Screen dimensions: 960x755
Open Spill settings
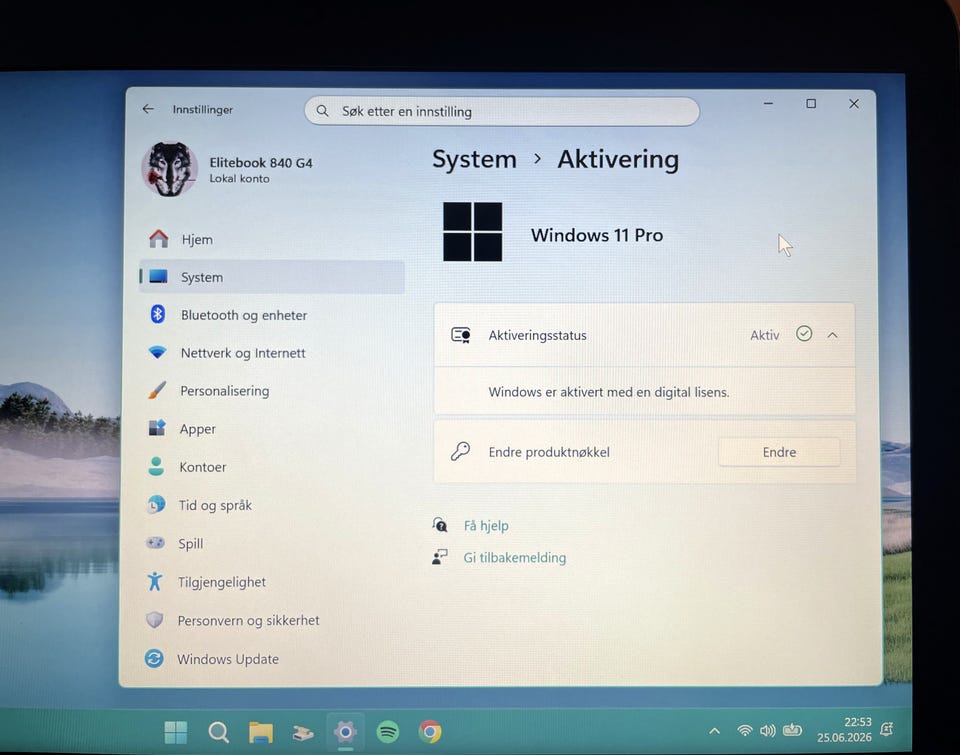pos(272,543)
